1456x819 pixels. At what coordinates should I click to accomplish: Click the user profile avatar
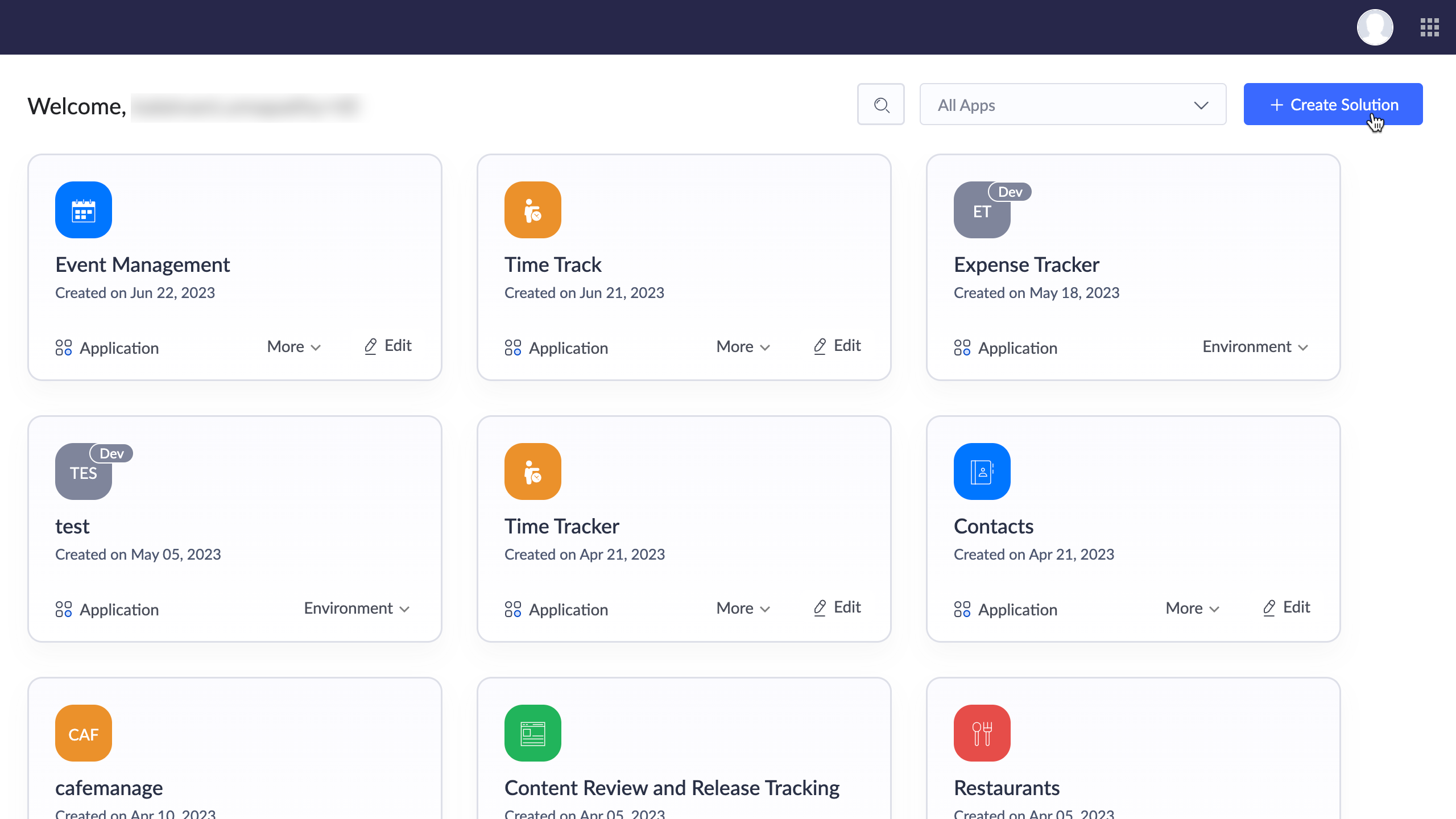point(1375,27)
